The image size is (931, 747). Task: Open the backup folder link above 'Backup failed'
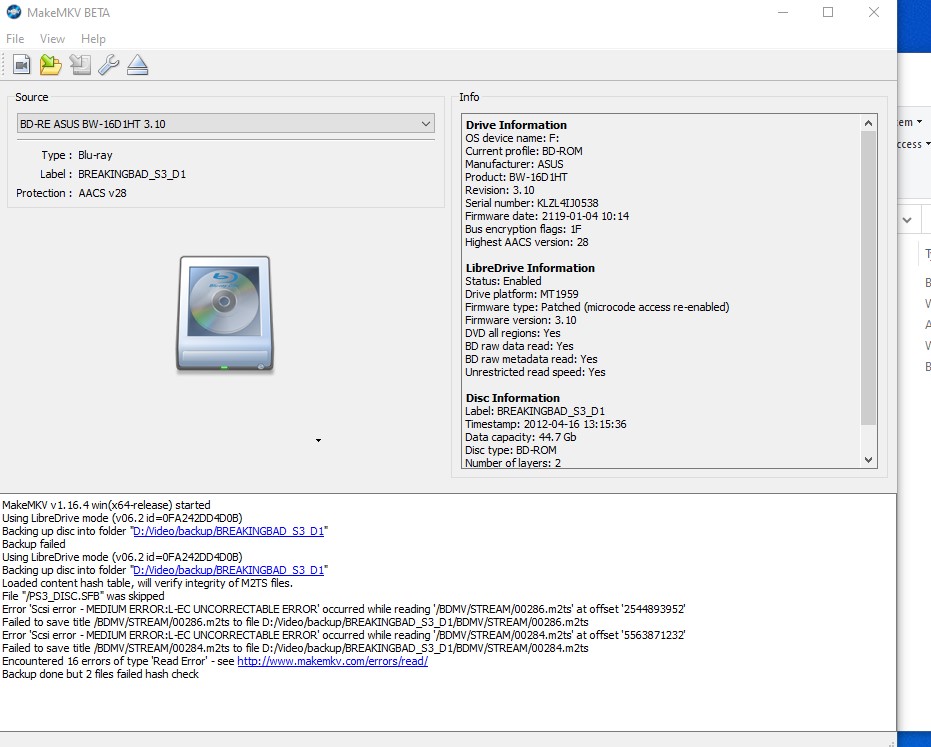(229, 531)
